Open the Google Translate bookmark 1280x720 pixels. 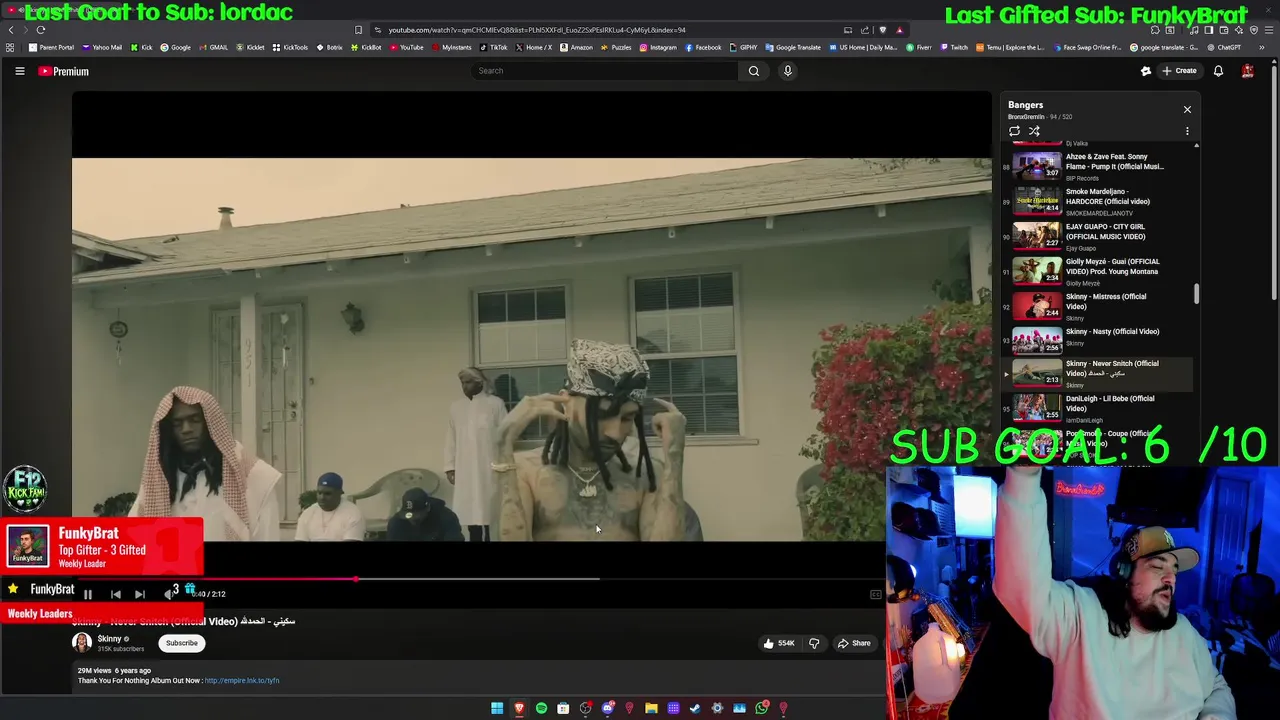click(x=794, y=47)
